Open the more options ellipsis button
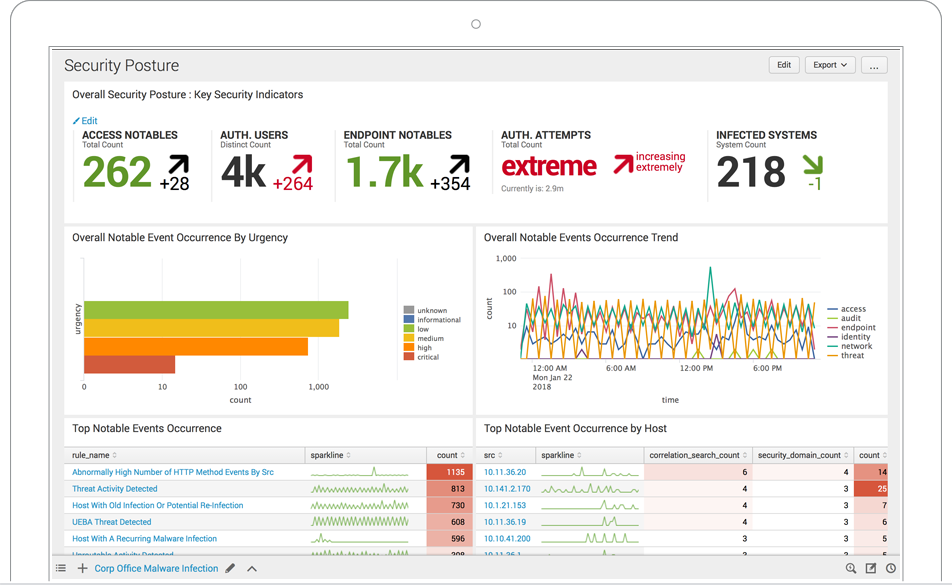 874,65
